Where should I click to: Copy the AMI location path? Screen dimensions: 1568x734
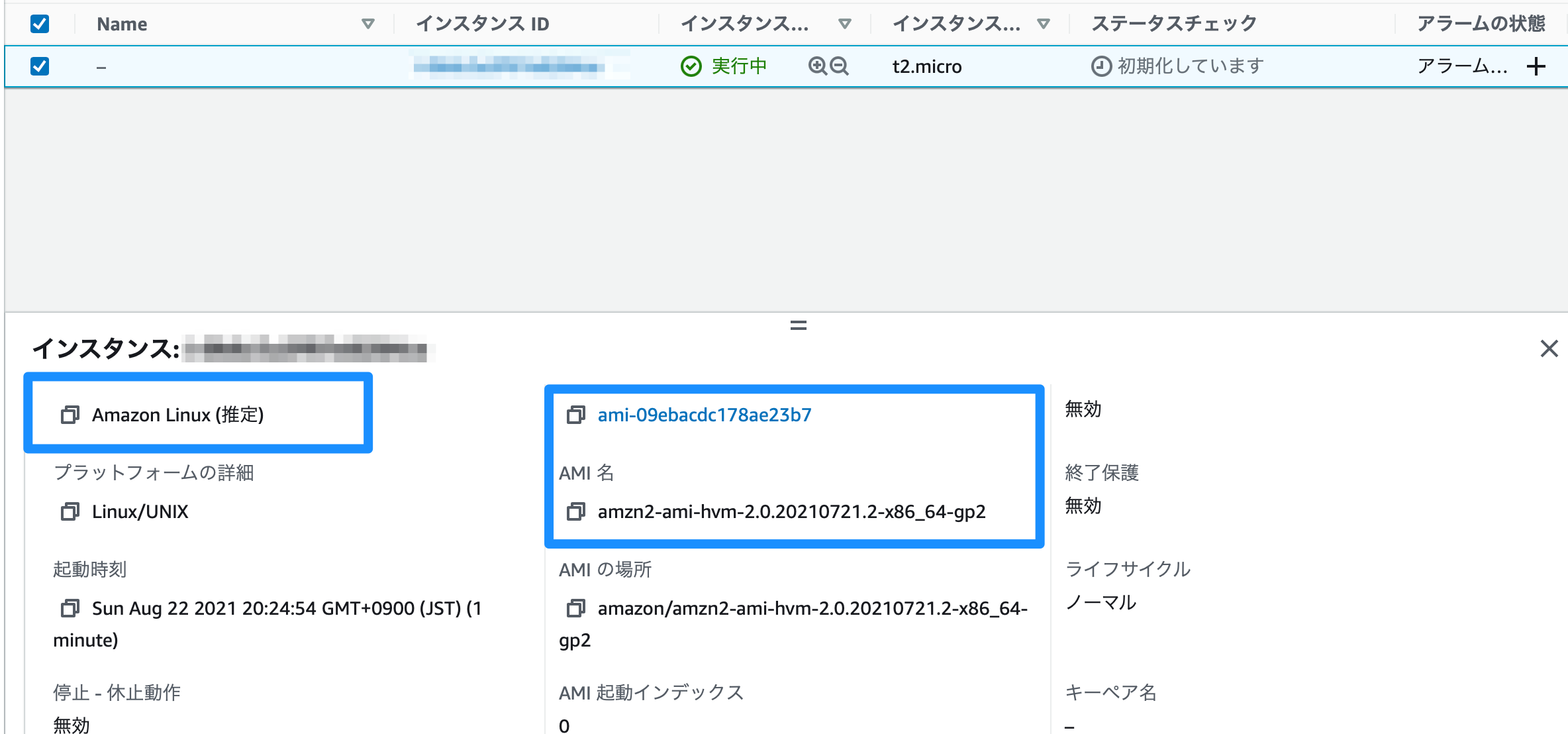tap(576, 608)
